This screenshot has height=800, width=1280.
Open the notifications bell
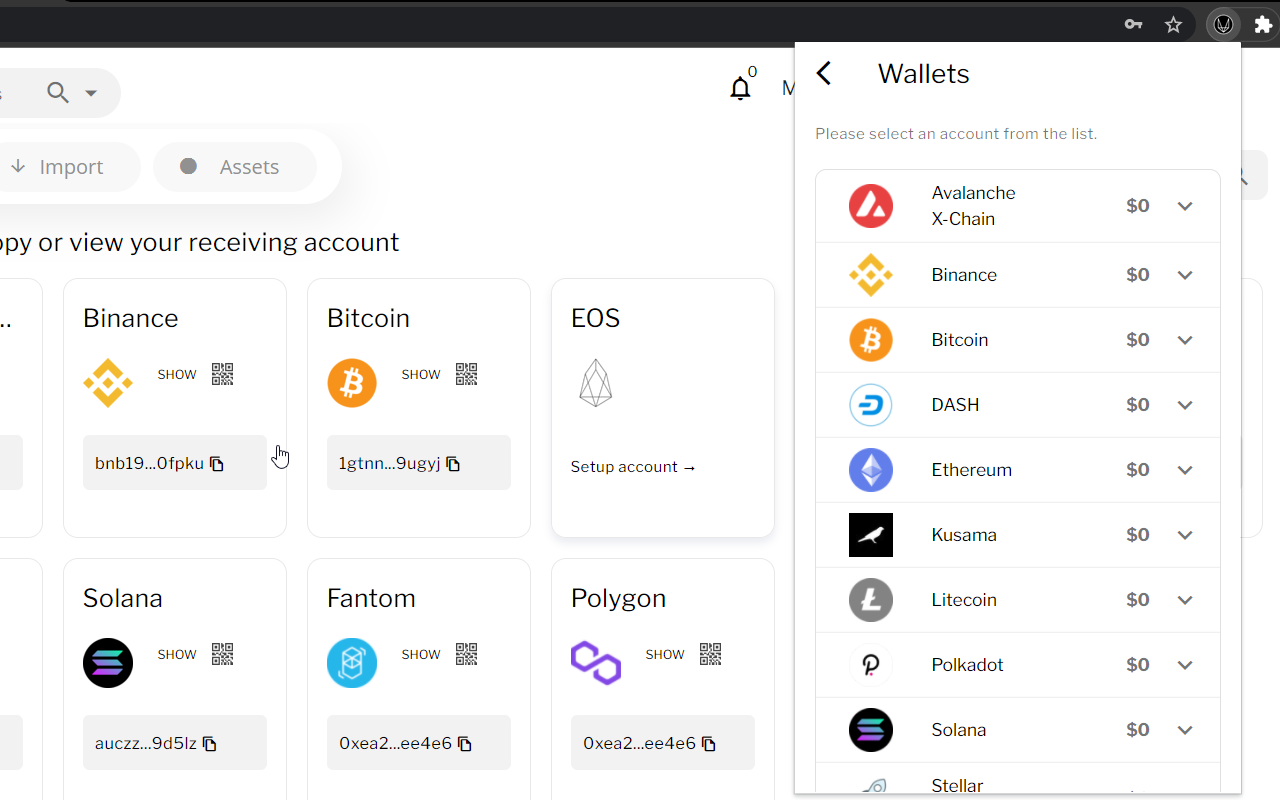(x=740, y=89)
